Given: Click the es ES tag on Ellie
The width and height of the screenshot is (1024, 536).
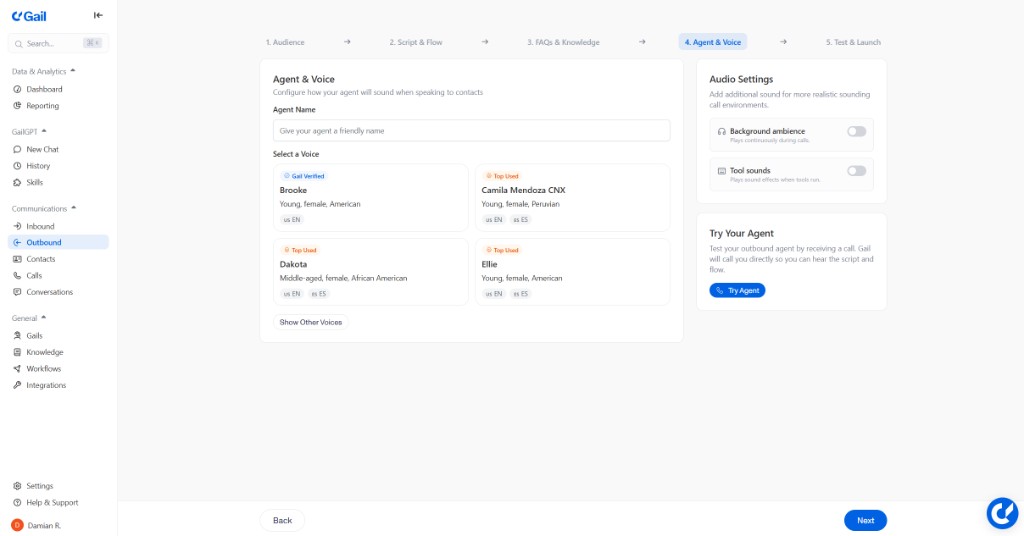Looking at the screenshot, I should click(x=521, y=294).
